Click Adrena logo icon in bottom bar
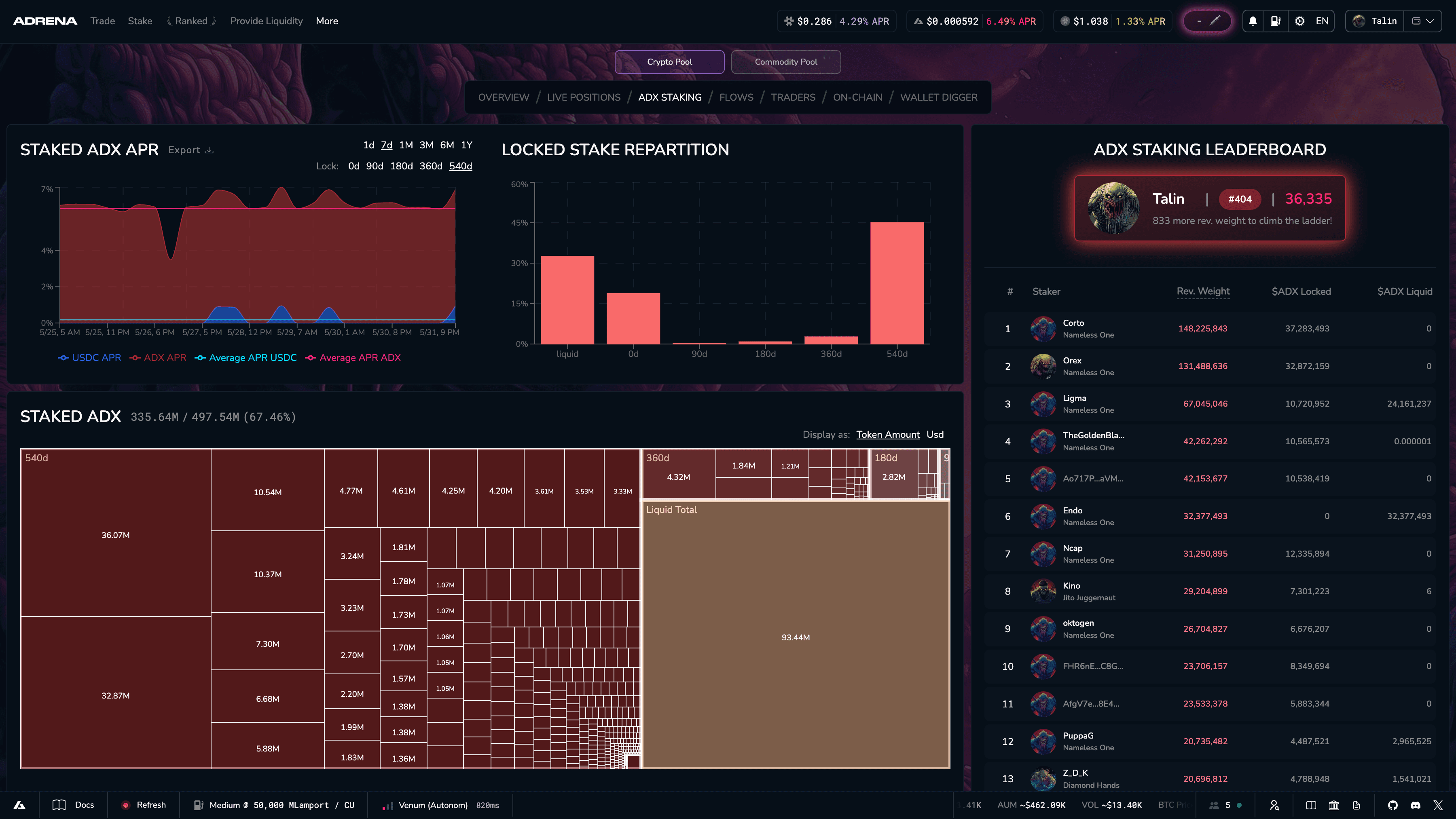 click(x=19, y=805)
